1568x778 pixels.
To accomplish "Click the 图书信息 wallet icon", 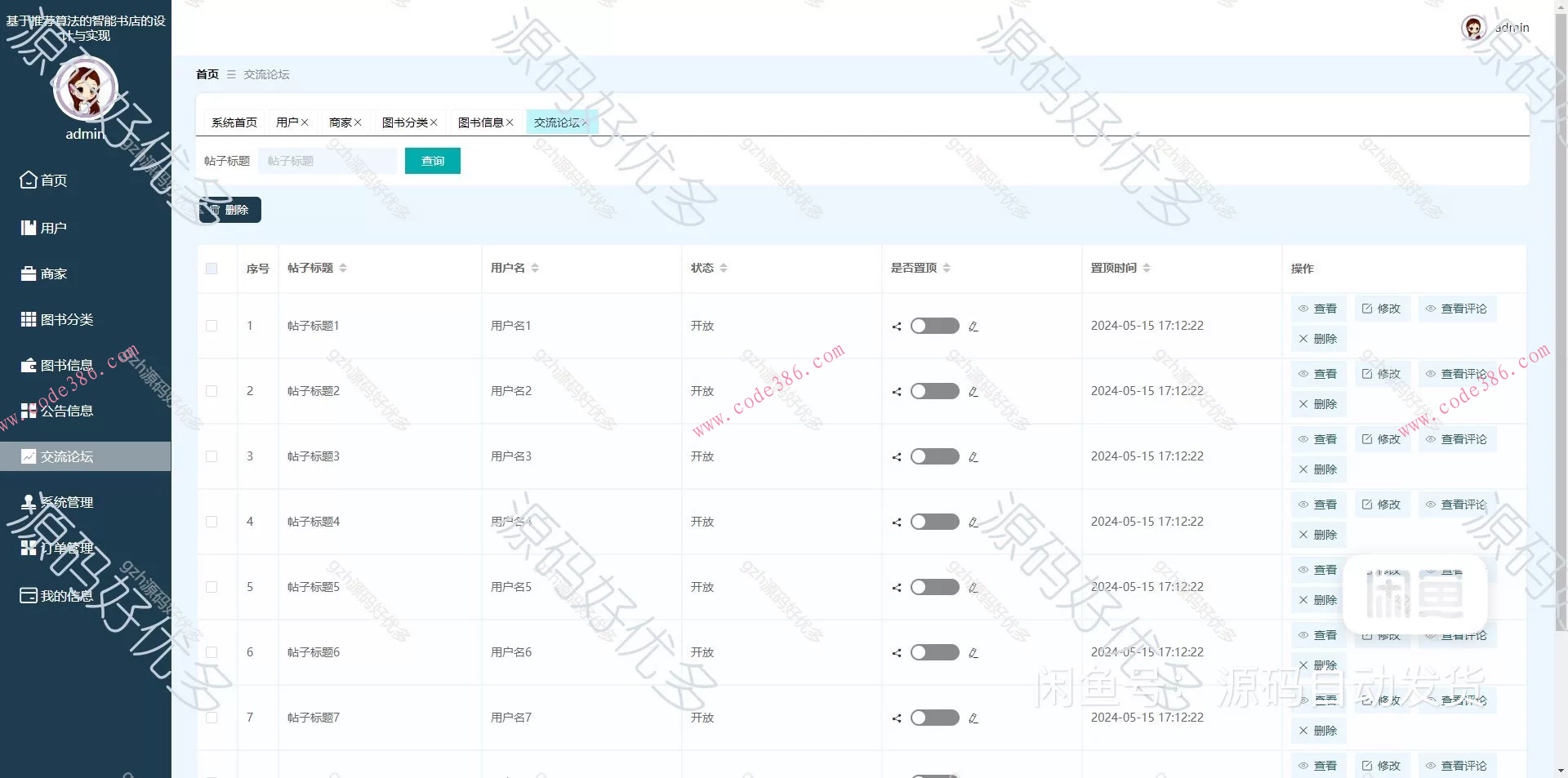I will 29,365.
